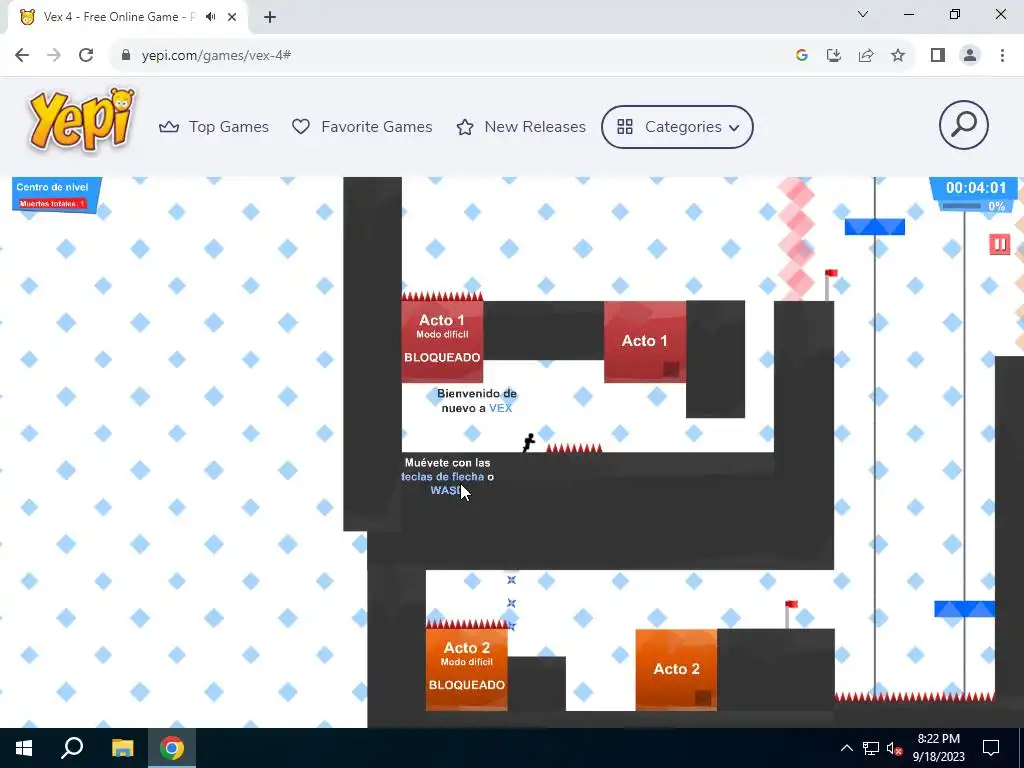Go forward in browser history

pos(54,56)
